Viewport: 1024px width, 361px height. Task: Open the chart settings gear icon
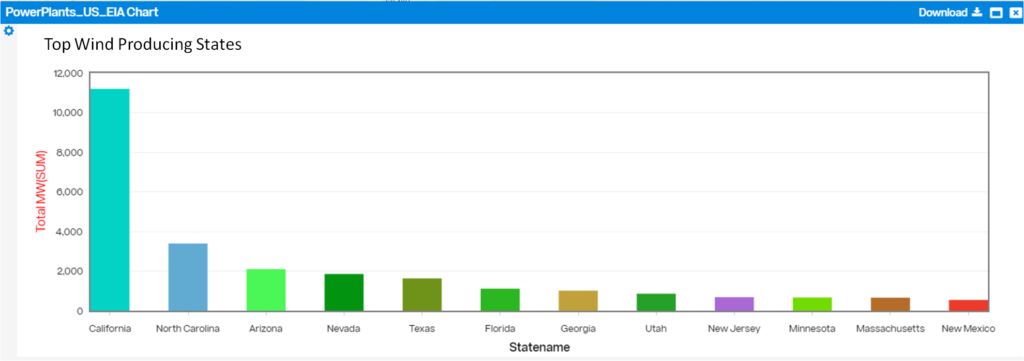(9, 31)
